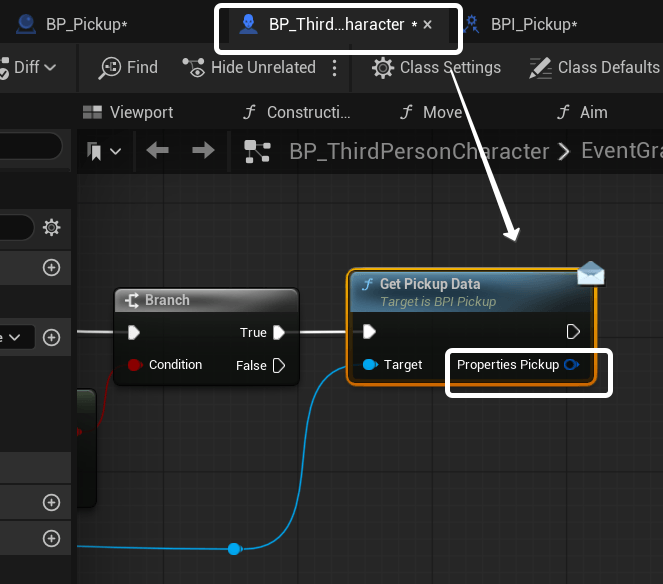Close the BP_ThirdPersonCharacter tab

[428, 24]
